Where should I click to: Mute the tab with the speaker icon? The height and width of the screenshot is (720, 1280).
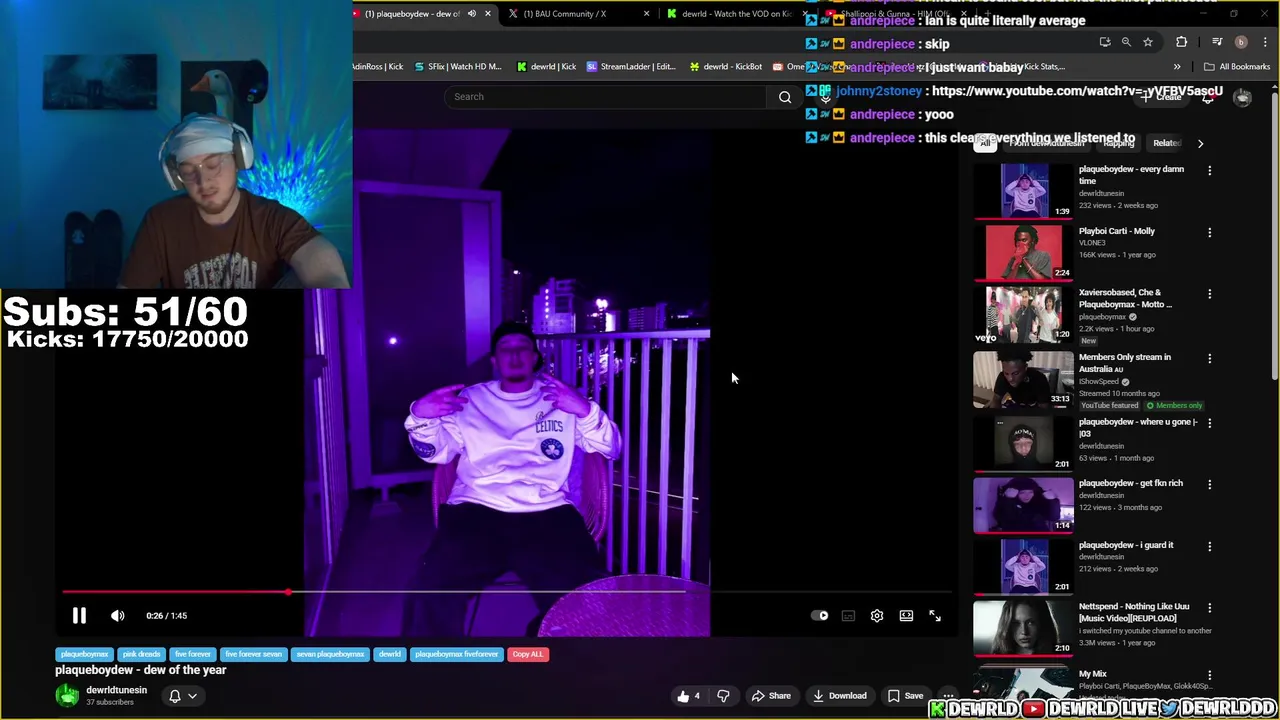(x=471, y=14)
